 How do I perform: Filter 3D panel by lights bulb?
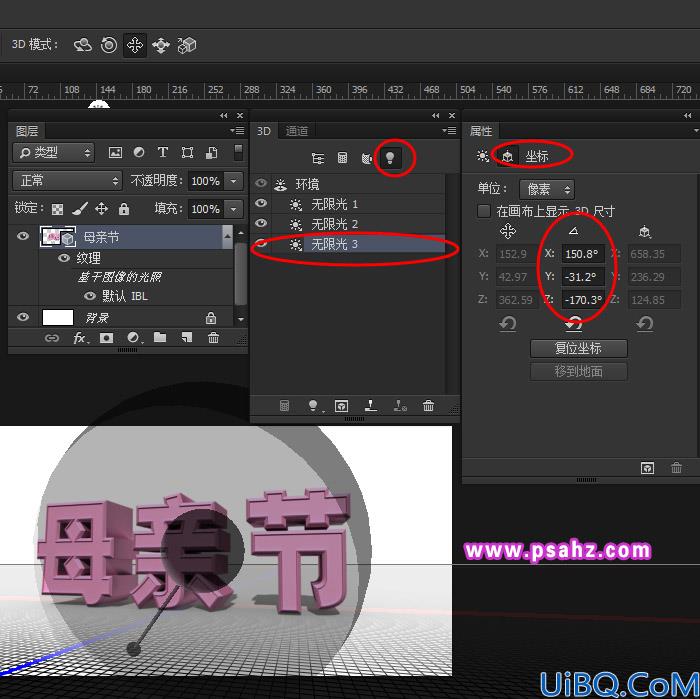pos(390,158)
